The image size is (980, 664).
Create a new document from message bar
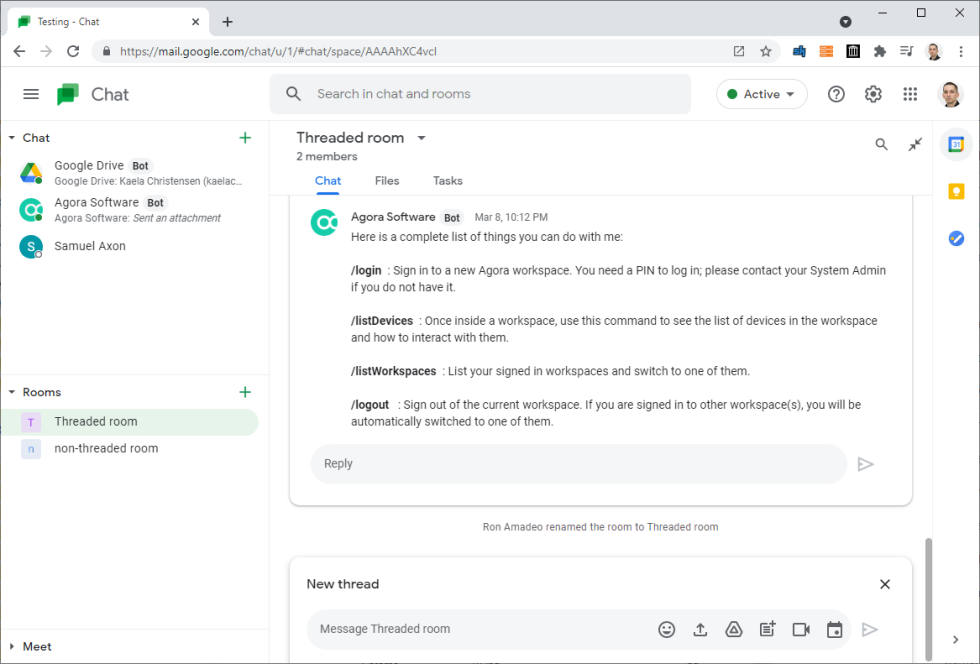(x=768, y=630)
